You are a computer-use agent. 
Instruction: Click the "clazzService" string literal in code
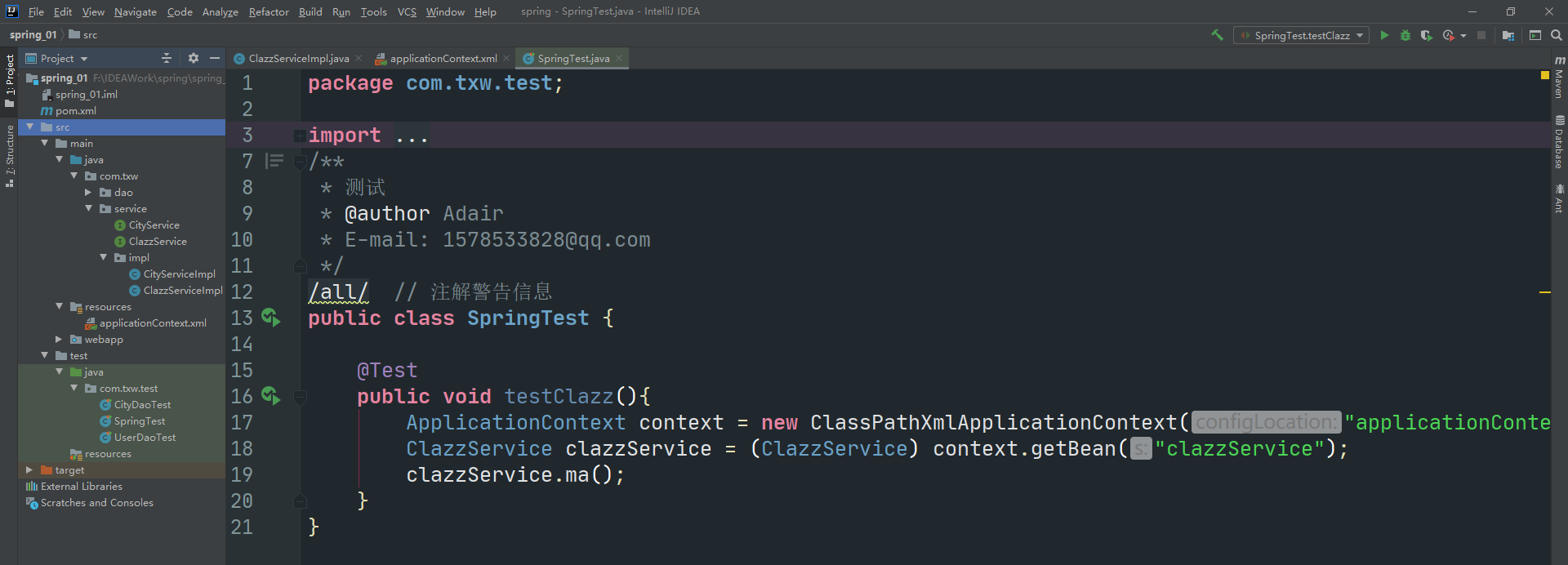pos(1240,448)
